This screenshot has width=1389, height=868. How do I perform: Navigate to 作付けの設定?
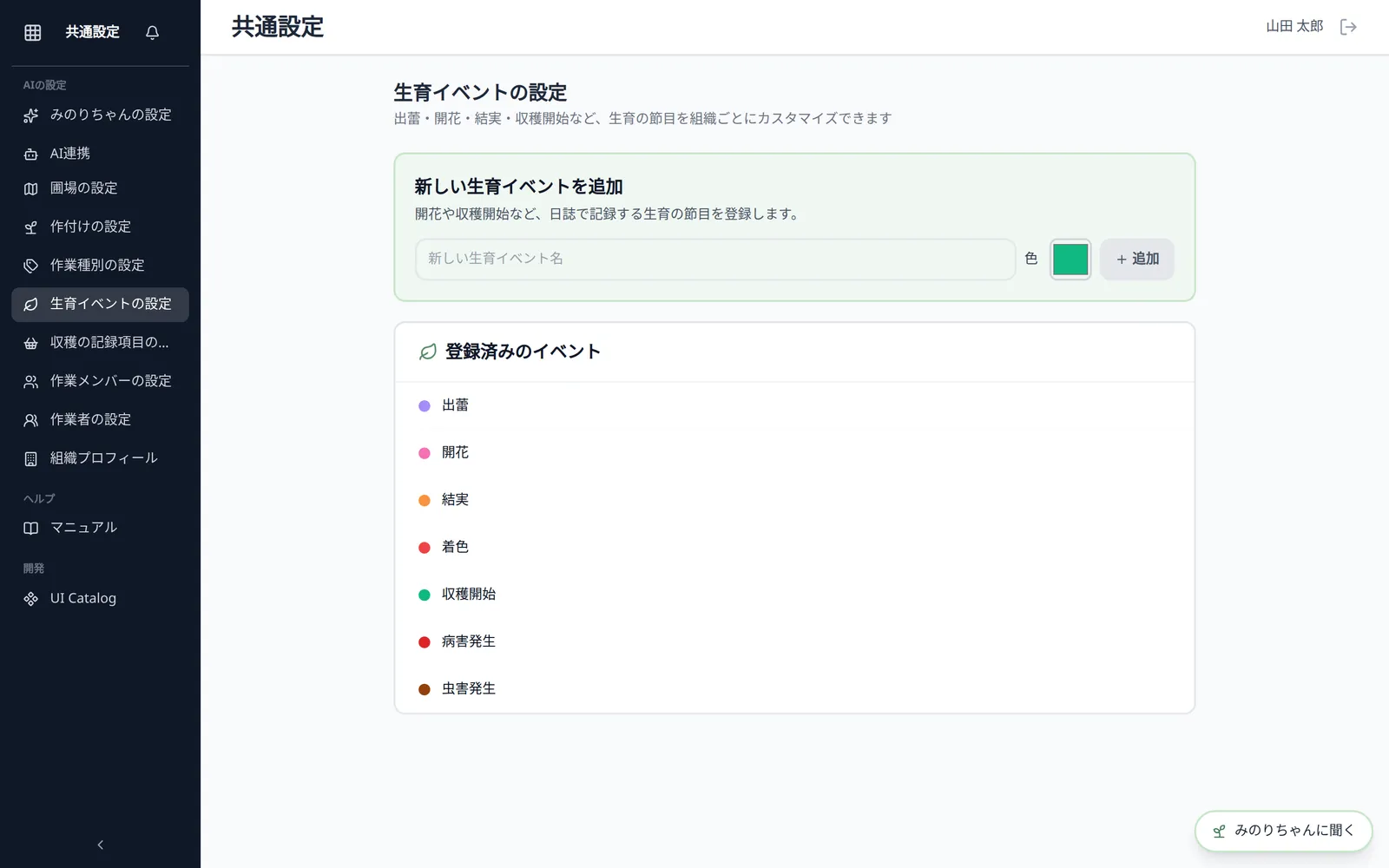tap(100, 227)
